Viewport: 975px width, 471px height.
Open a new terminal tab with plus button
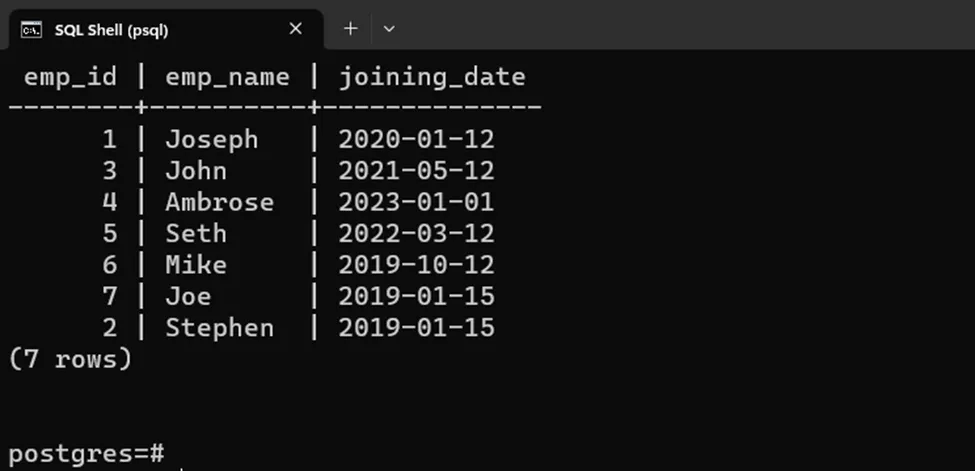point(350,29)
